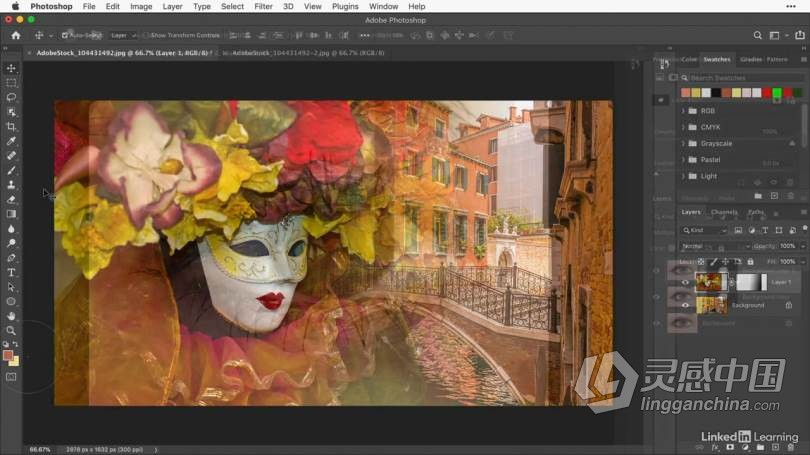Open the Kind layer filter dropdown

(705, 230)
